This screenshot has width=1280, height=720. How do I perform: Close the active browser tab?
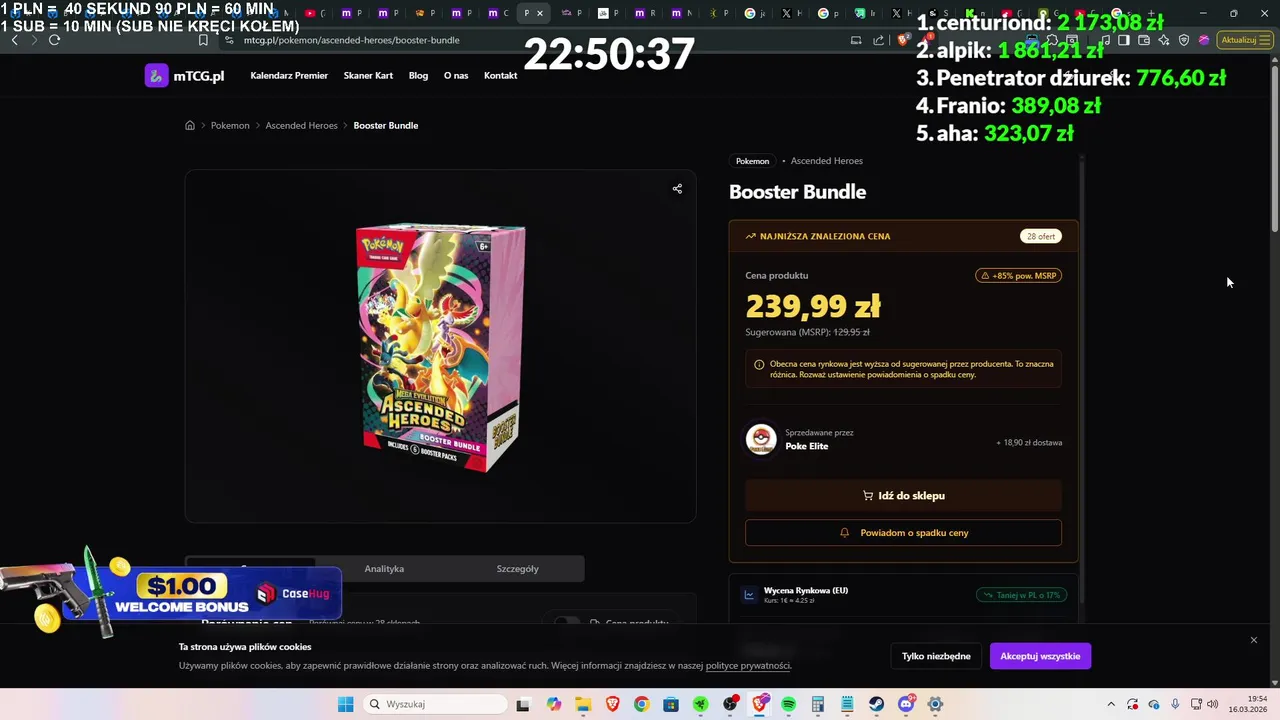tap(540, 14)
